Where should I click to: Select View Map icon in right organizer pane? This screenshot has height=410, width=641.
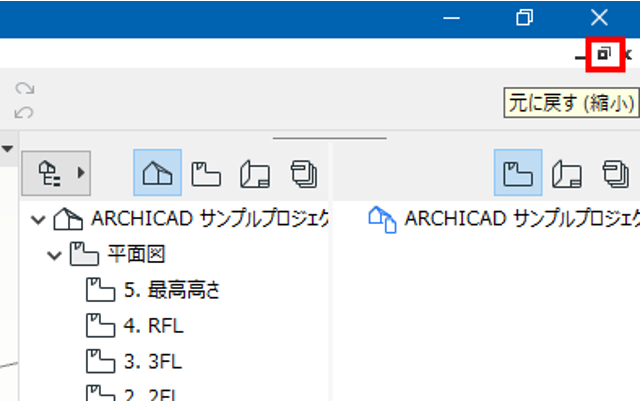[518, 173]
